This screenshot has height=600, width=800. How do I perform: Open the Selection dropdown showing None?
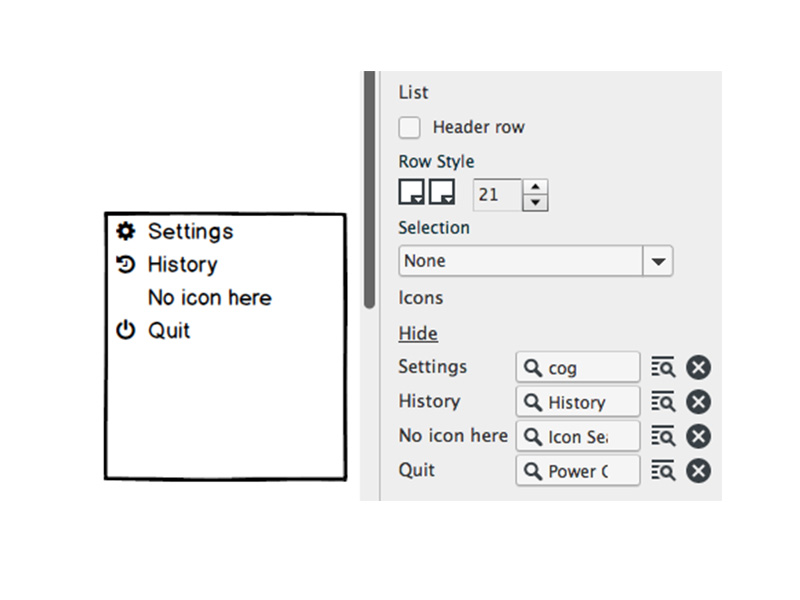[x=658, y=260]
